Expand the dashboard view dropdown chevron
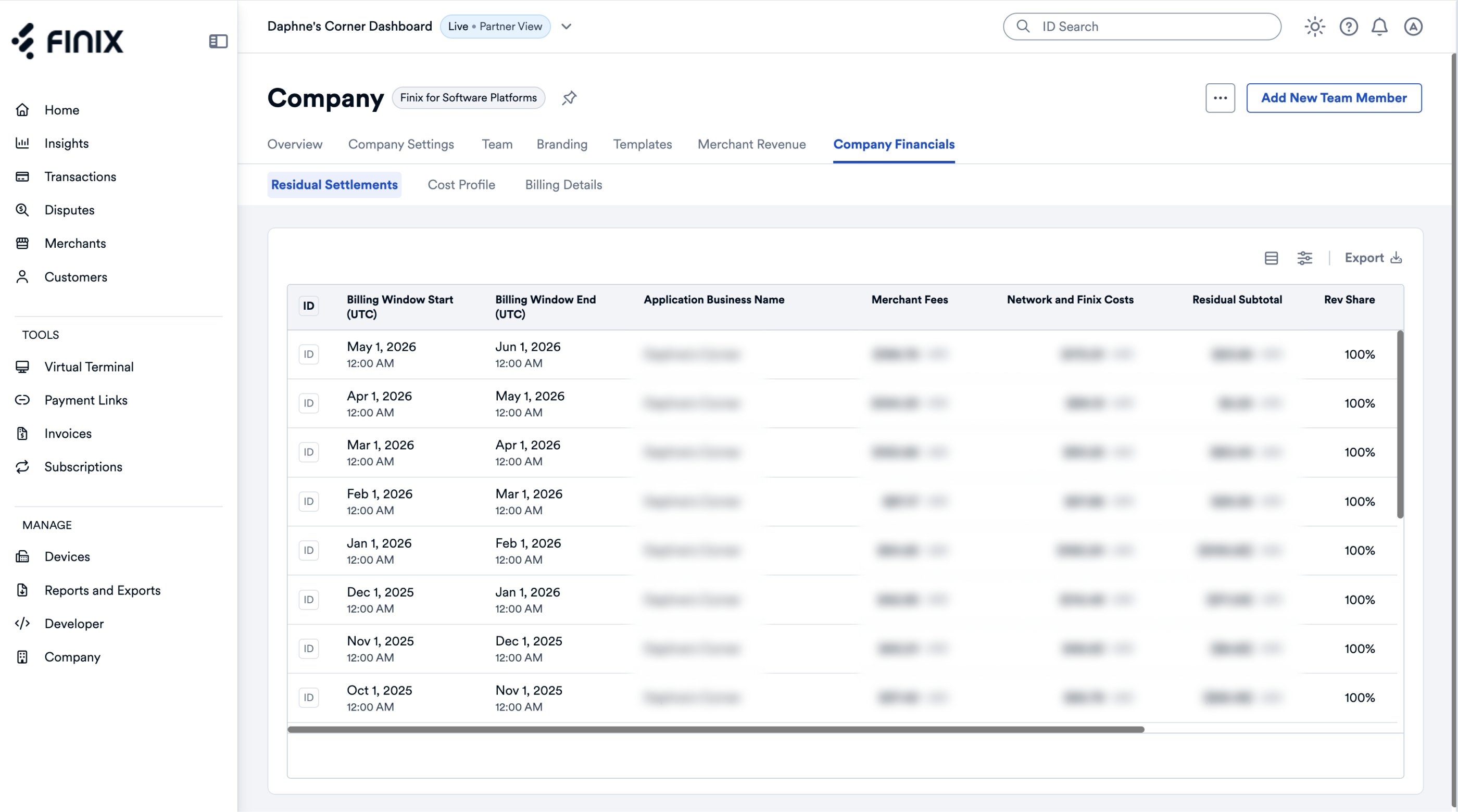 (566, 27)
